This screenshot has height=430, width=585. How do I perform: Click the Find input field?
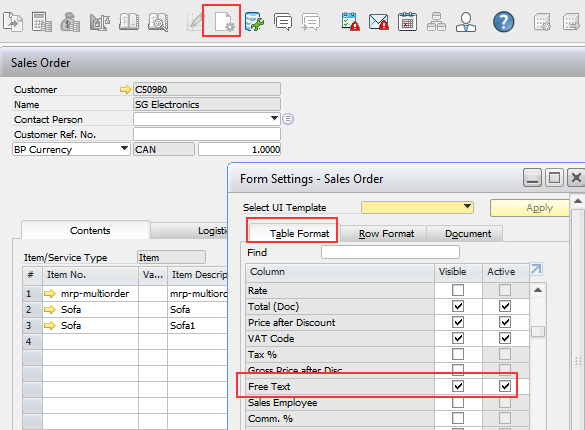coord(390,252)
